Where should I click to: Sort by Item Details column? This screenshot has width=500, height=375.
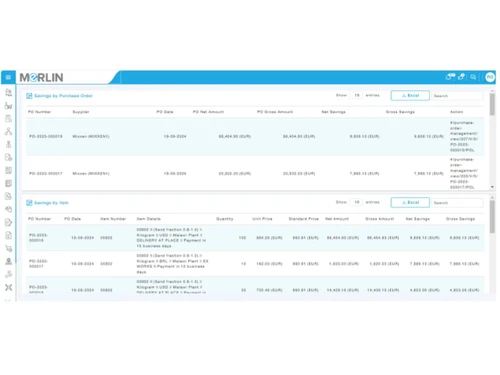tap(149, 219)
